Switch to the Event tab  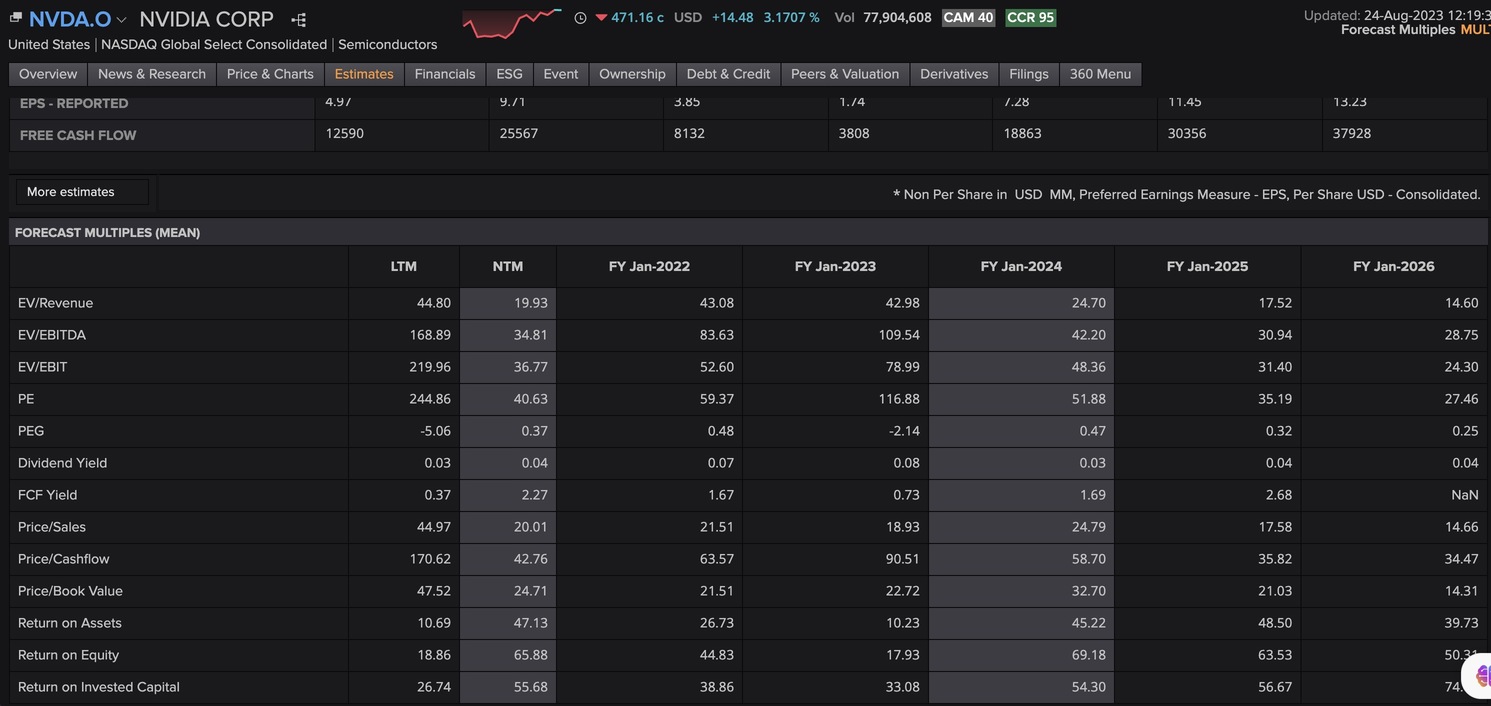[x=561, y=74]
